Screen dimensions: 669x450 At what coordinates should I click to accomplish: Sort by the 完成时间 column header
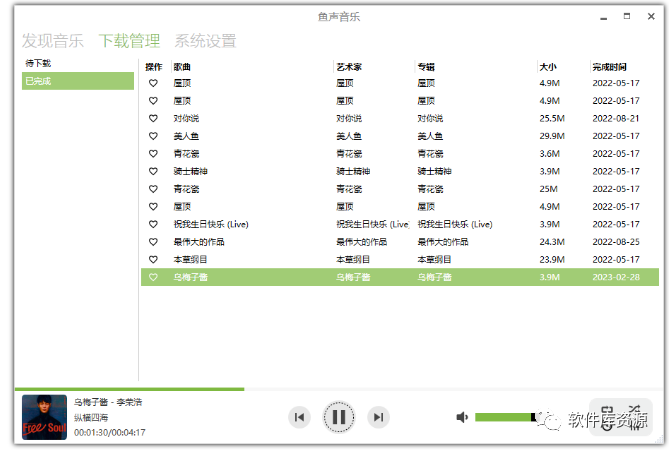609,67
